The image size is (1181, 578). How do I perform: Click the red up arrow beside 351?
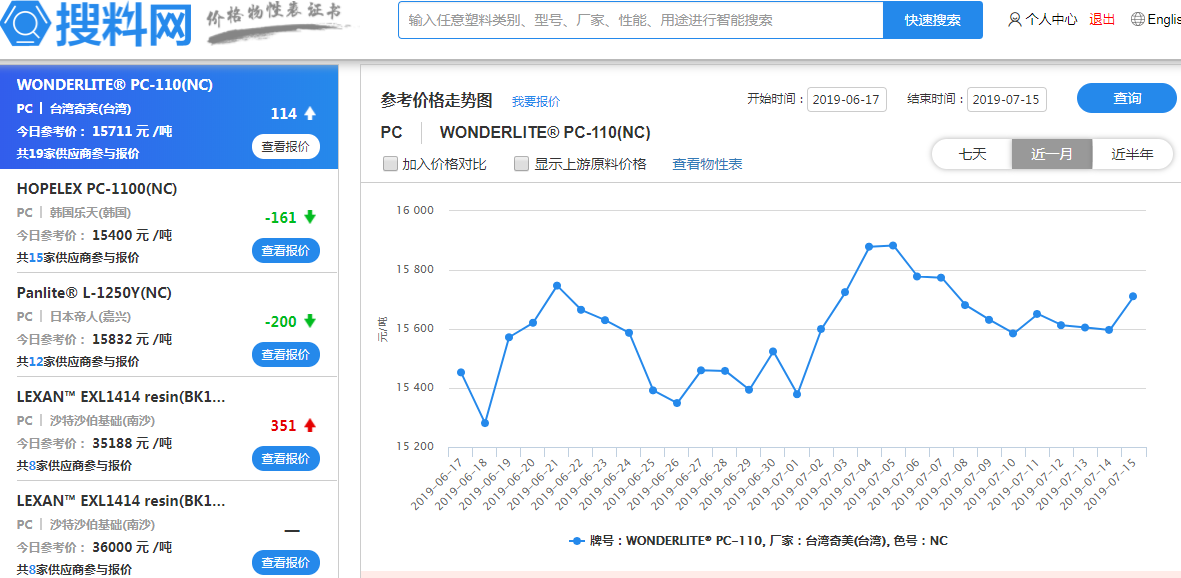pyautogui.click(x=310, y=425)
